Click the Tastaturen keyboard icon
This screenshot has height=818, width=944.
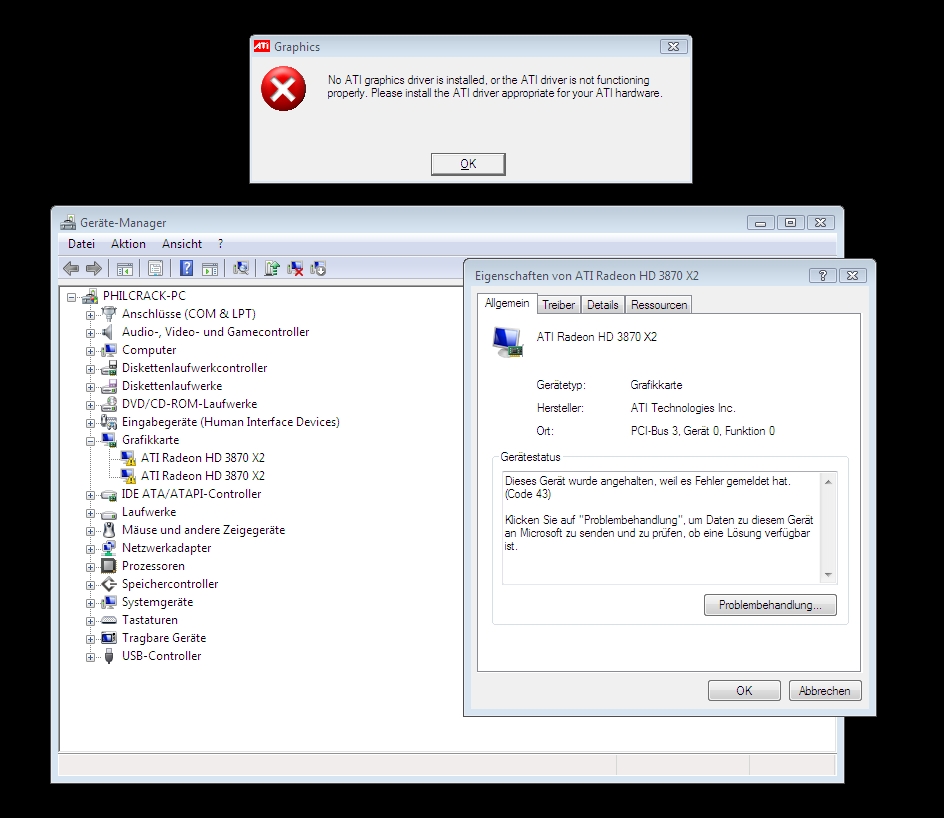(108, 620)
